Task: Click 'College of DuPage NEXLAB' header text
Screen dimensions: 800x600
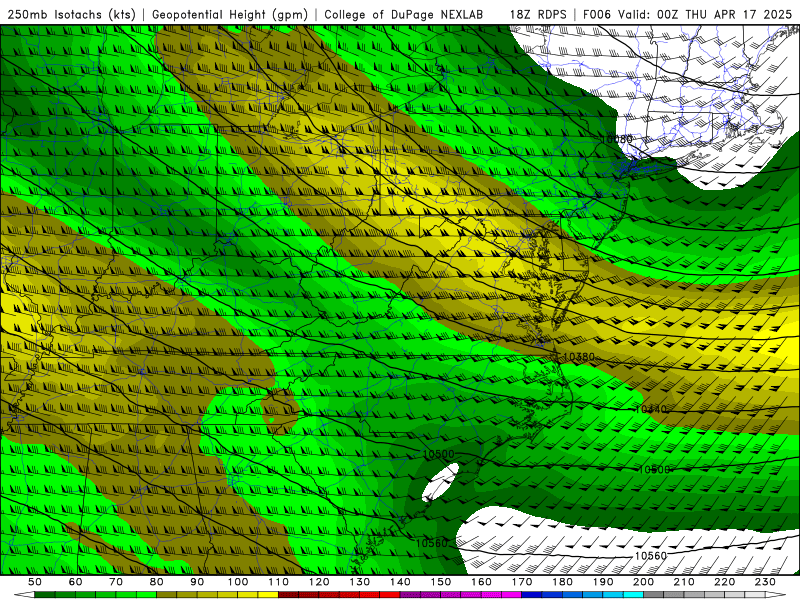Action: [403, 14]
